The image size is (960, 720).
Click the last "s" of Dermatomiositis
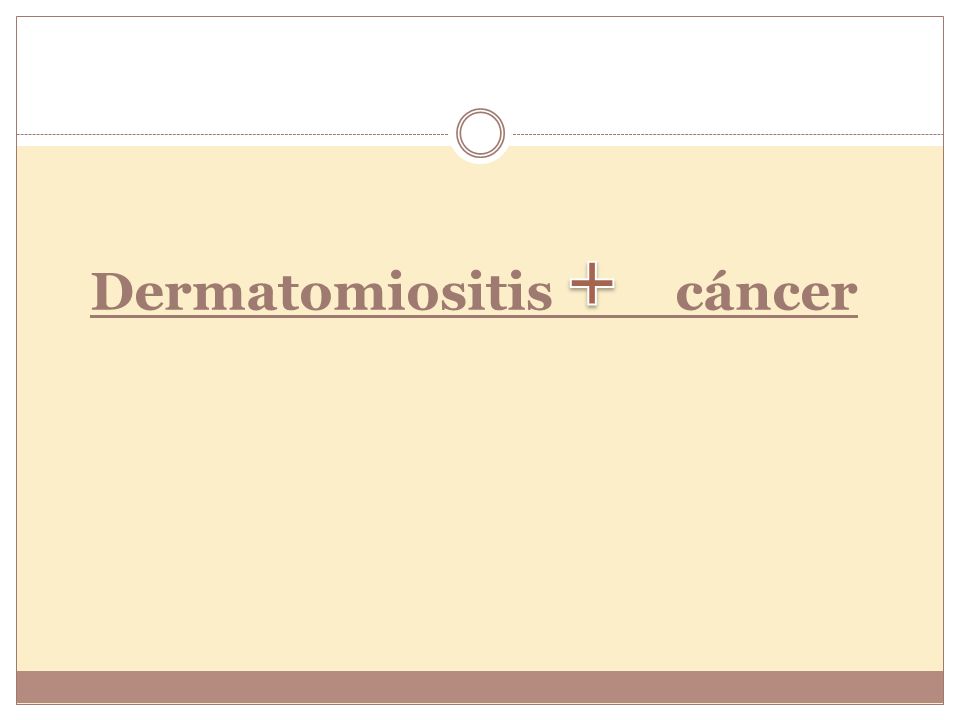540,296
